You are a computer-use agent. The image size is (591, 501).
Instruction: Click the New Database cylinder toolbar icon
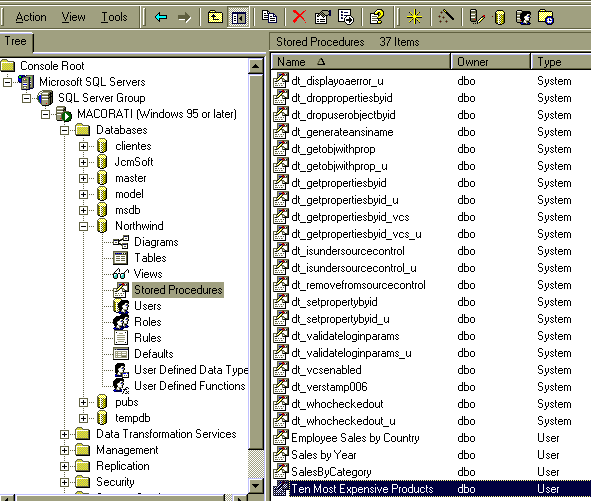tap(500, 17)
